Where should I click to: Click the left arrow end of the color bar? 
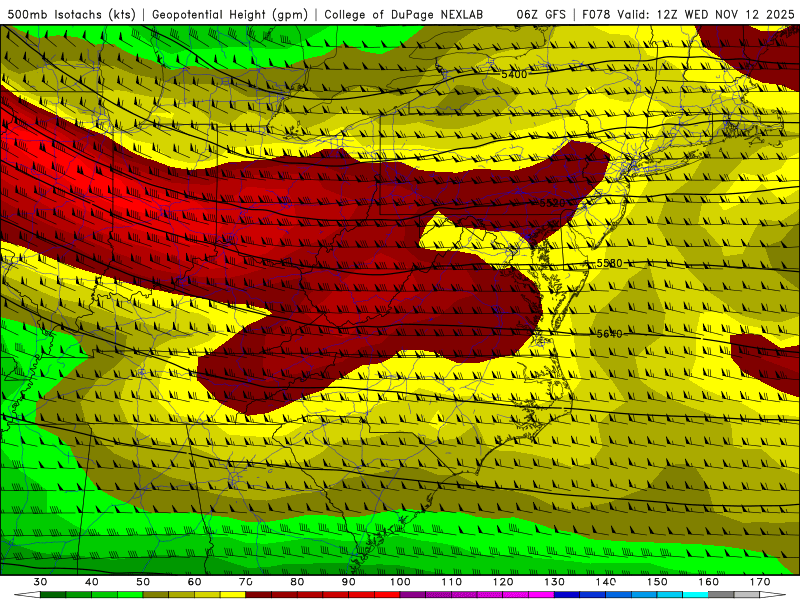(x=27, y=594)
